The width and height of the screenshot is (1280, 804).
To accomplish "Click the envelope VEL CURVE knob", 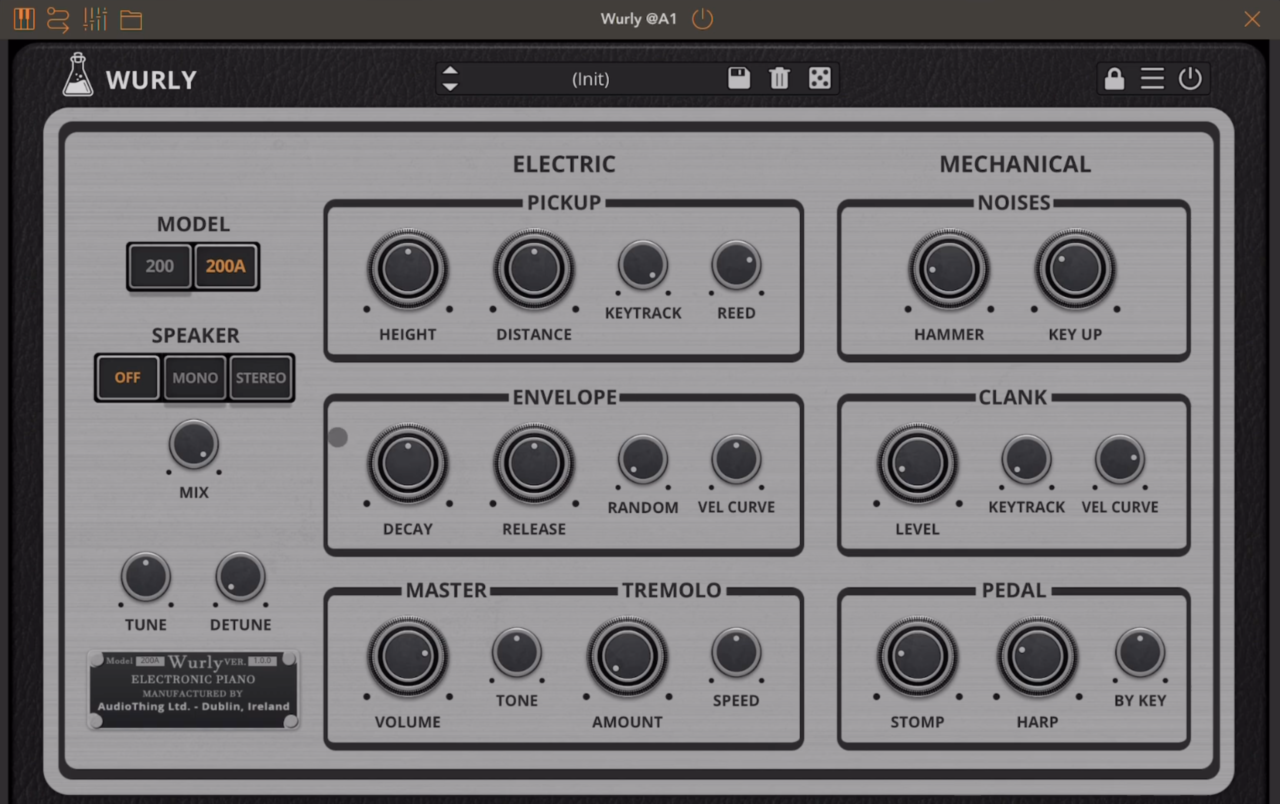I will 736,459.
